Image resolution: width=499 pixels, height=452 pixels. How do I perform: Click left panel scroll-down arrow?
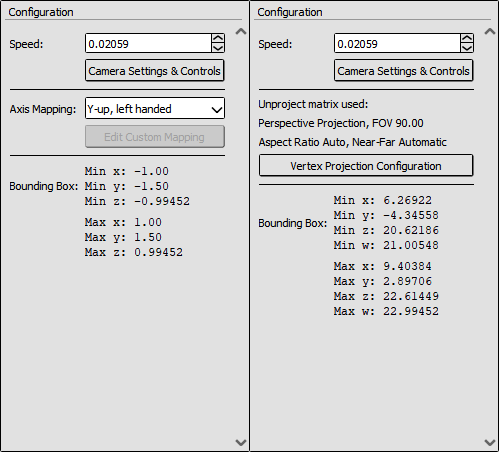click(241, 442)
